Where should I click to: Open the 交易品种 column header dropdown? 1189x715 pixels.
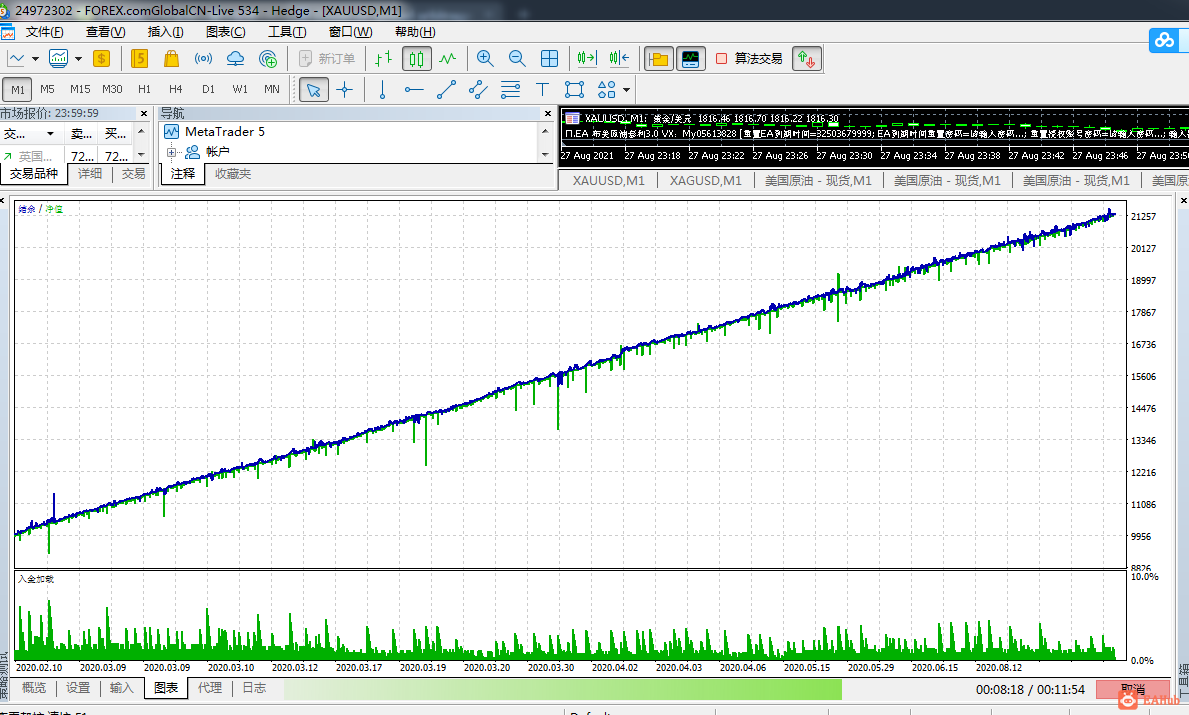50,134
